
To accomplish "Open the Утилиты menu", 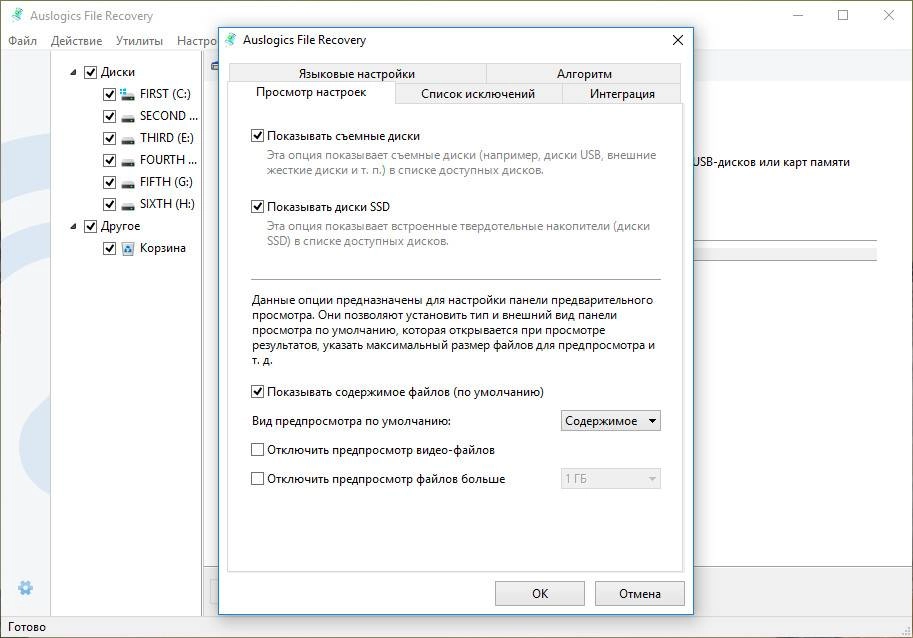I will coord(139,41).
